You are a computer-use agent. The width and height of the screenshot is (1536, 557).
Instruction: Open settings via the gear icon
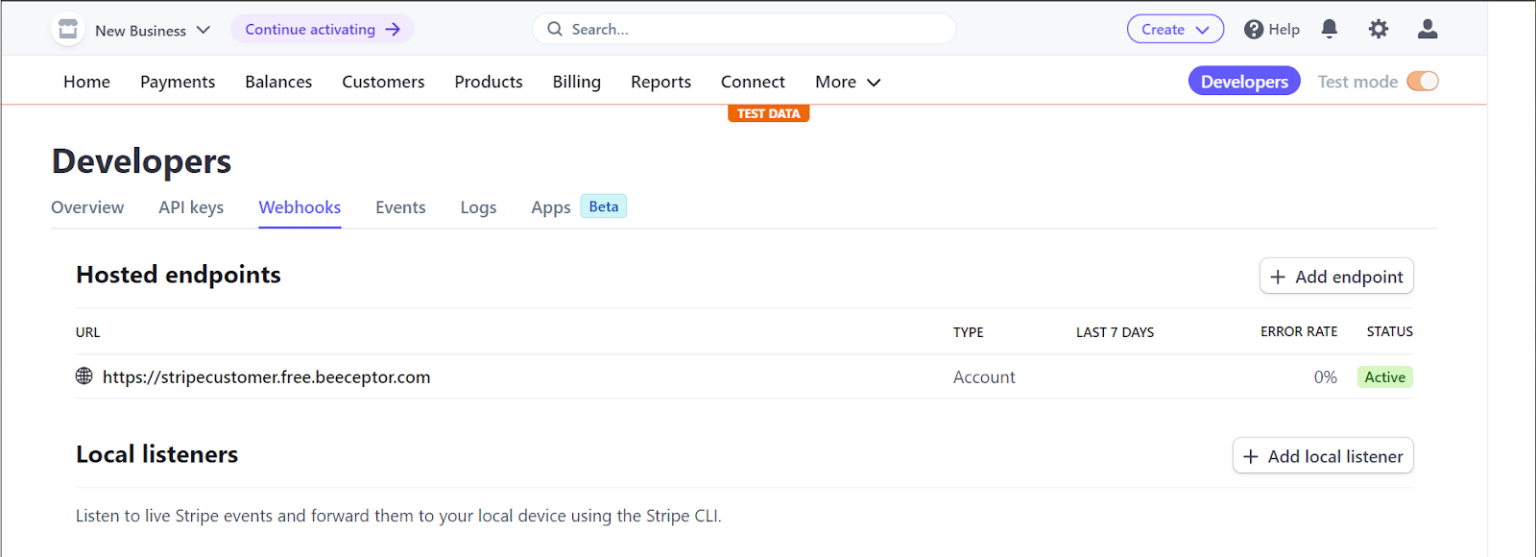1378,29
